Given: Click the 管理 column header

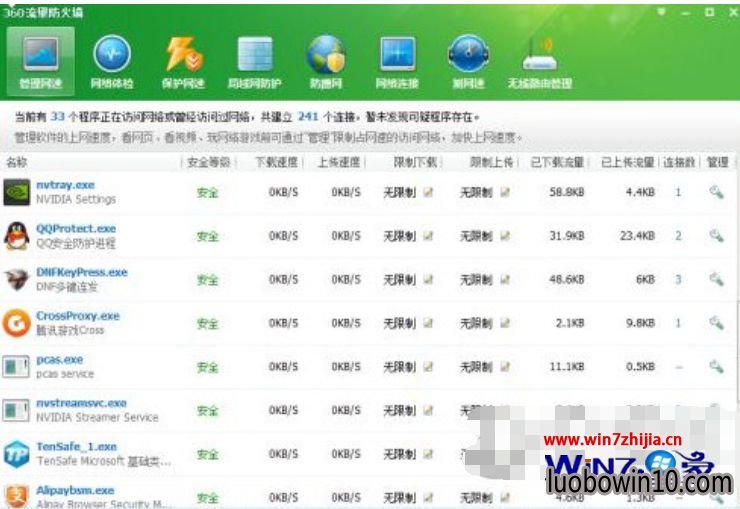Looking at the screenshot, I should coord(717,162).
